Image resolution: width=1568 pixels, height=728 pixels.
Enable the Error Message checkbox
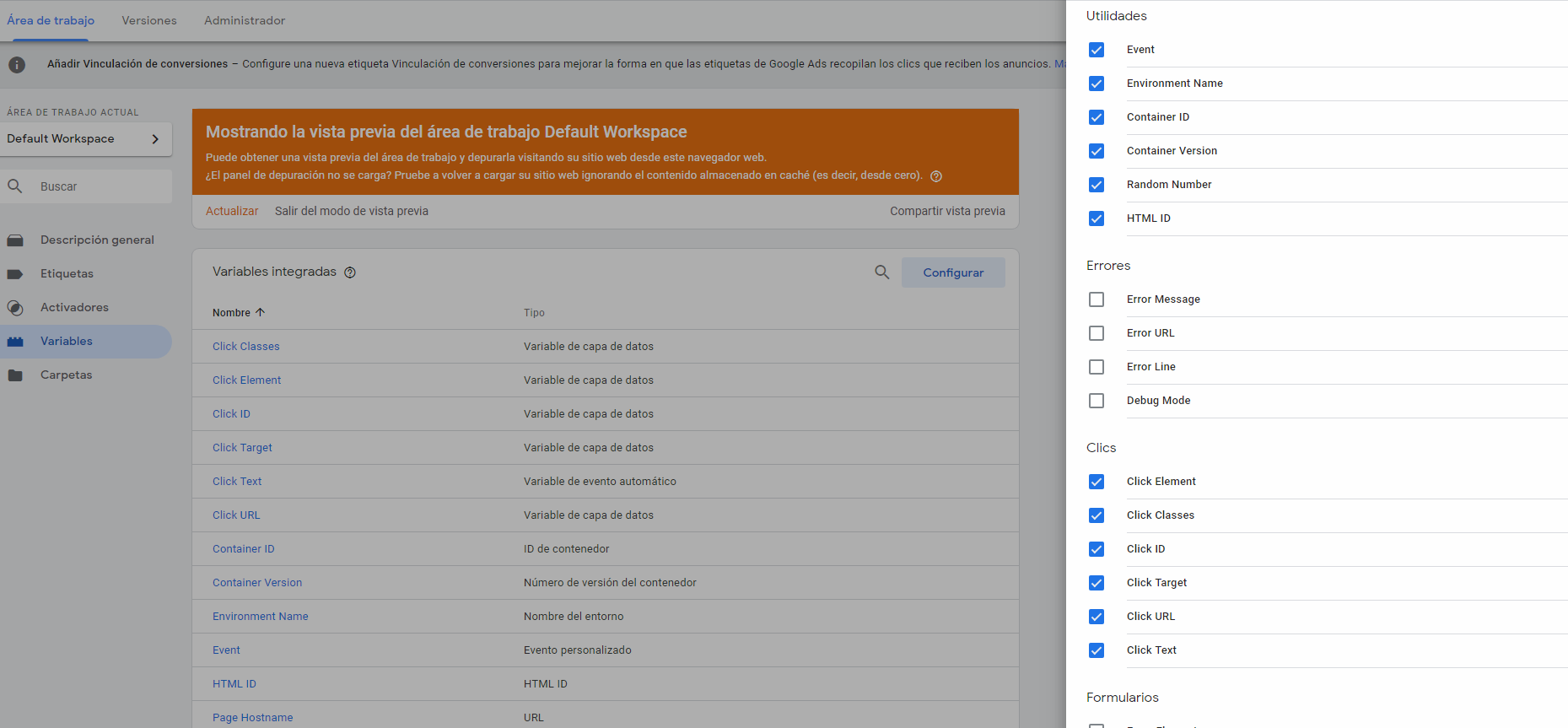[x=1096, y=299]
